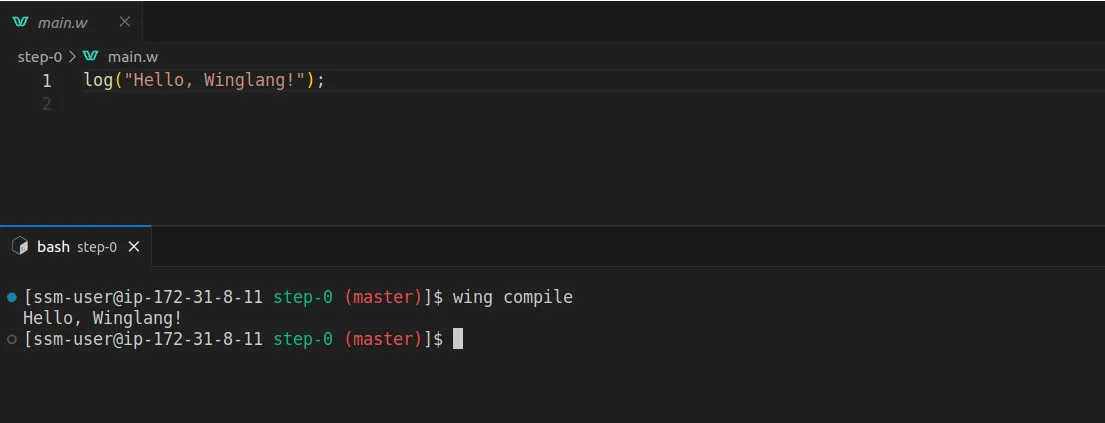Switch to the bash step-0 terminal tab
The width and height of the screenshot is (1105, 423).
tap(76, 246)
